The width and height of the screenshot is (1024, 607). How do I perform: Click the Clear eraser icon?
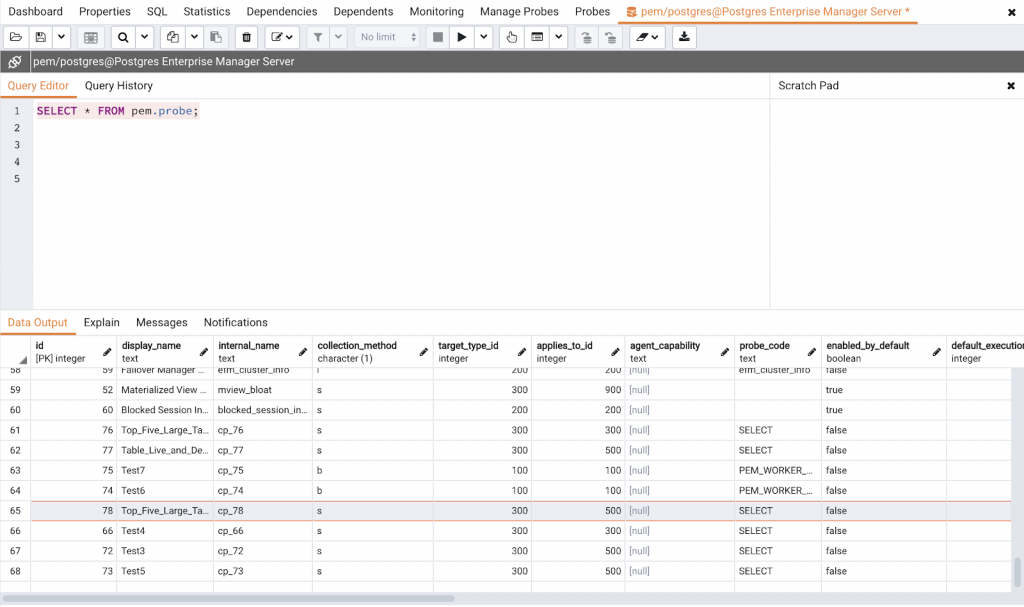click(x=641, y=37)
